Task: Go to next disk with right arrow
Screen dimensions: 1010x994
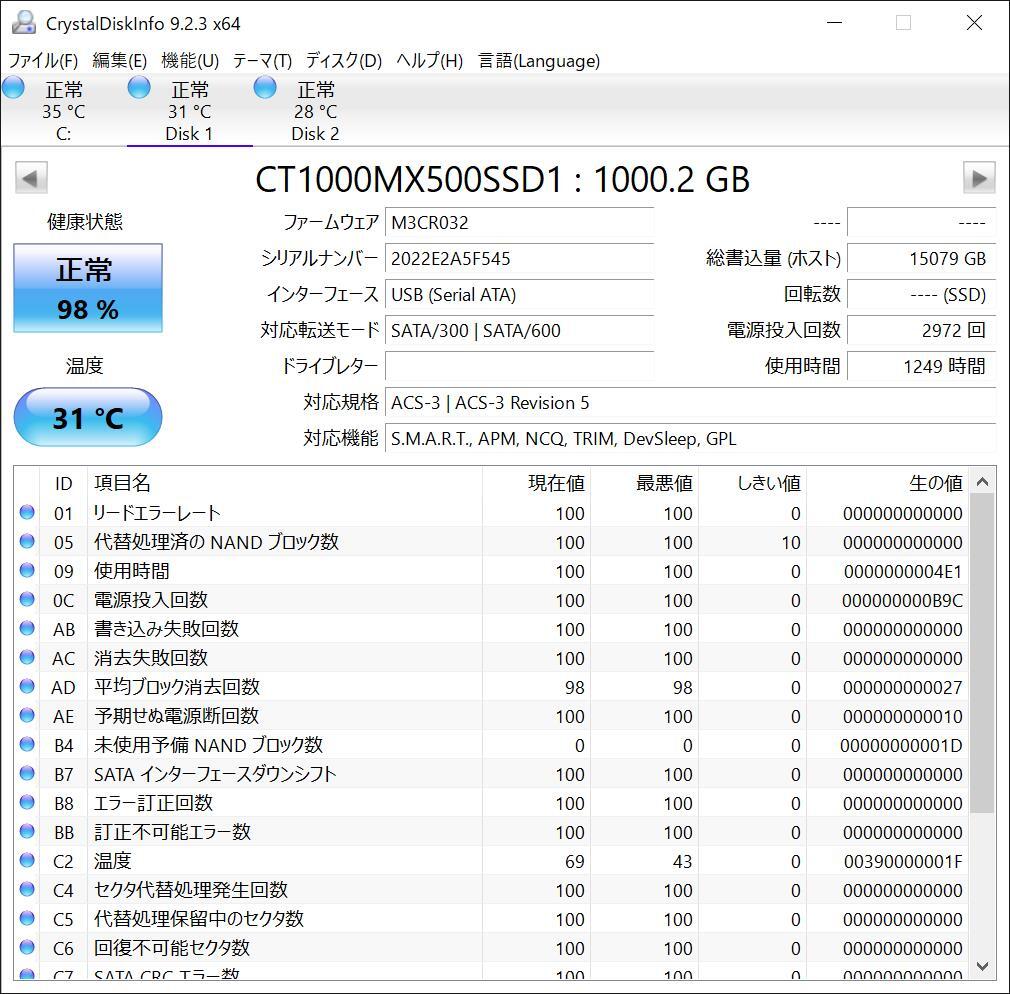Action: point(978,179)
